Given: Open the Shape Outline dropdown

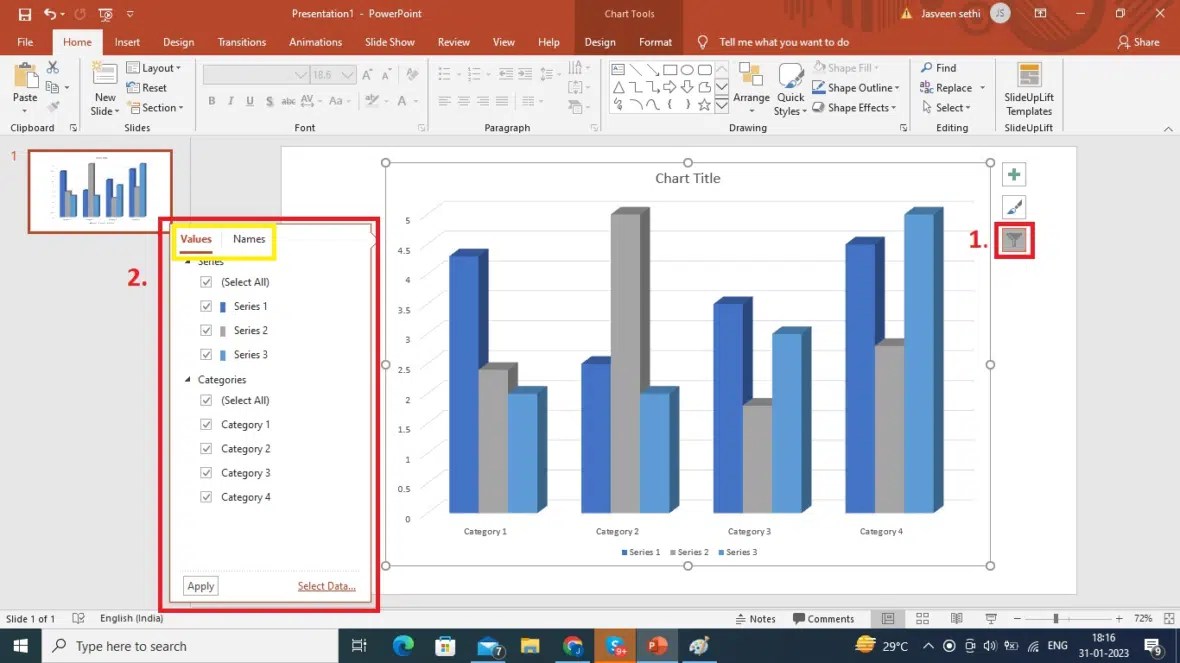Looking at the screenshot, I should click(856, 87).
